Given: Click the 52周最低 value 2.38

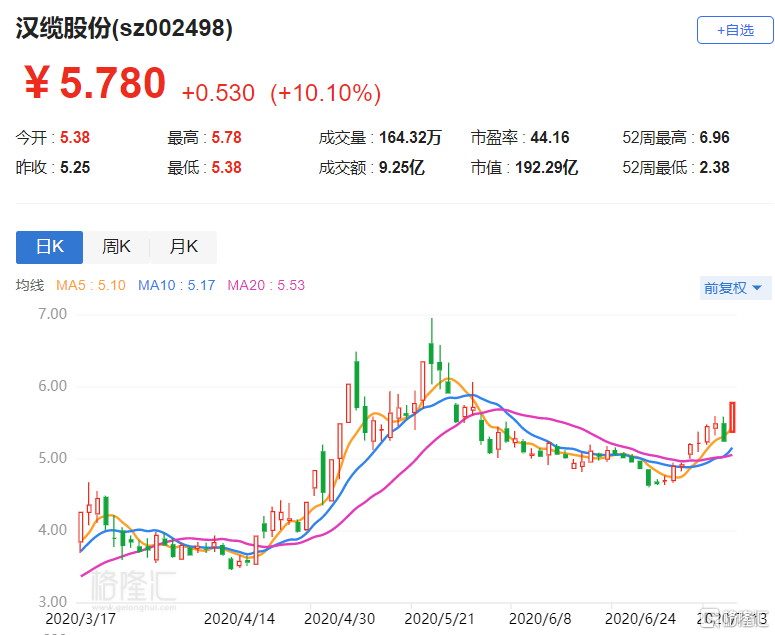Looking at the screenshot, I should 714,168.
